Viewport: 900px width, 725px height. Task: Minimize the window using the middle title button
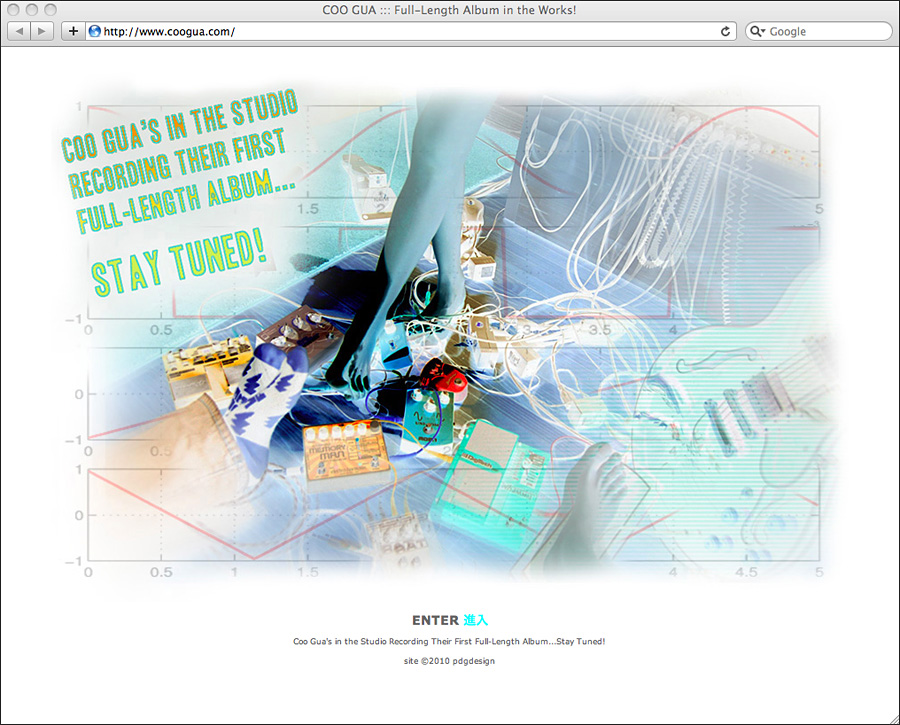[x=32, y=10]
